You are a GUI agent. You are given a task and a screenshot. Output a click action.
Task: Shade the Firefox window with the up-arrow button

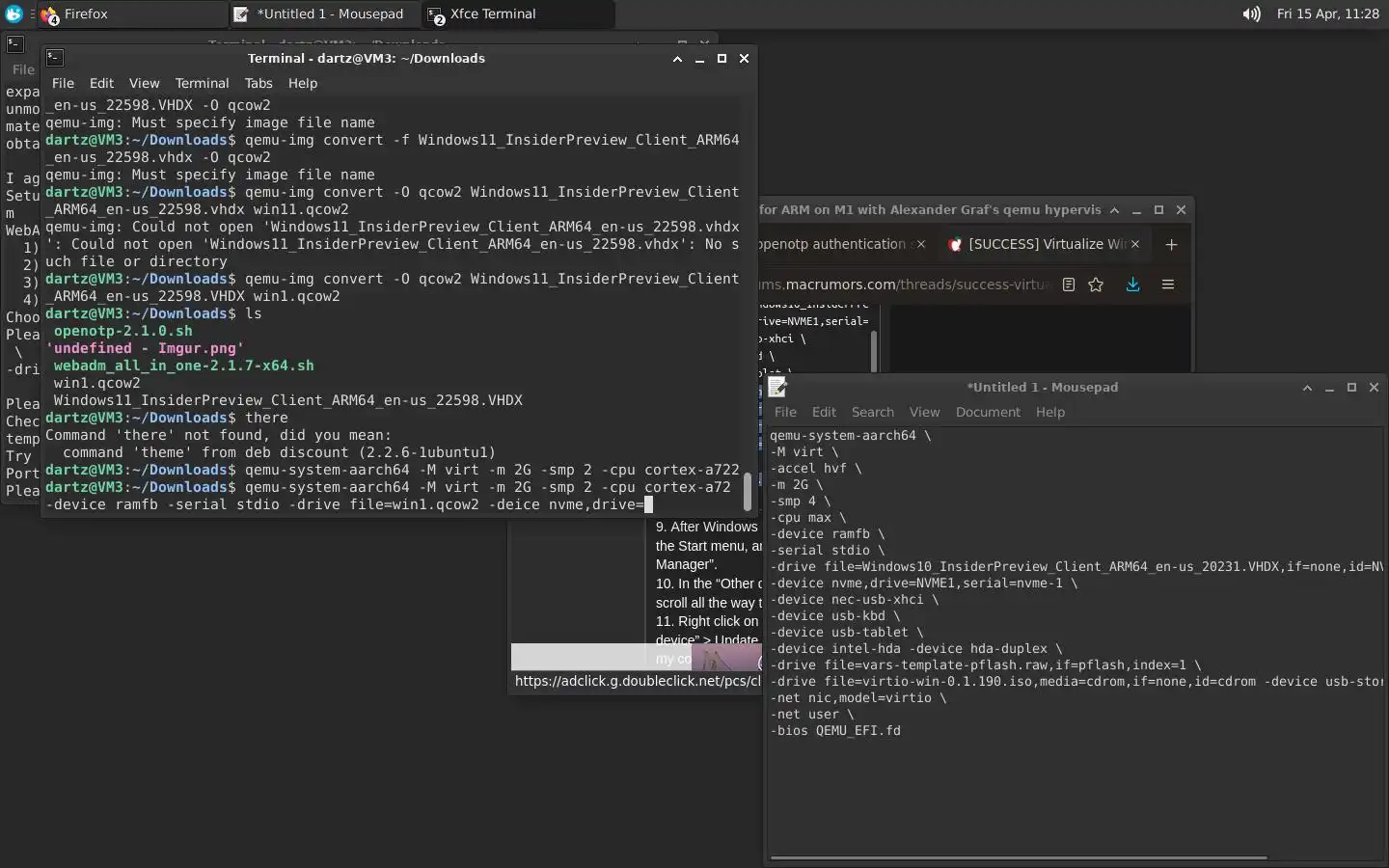1114,209
